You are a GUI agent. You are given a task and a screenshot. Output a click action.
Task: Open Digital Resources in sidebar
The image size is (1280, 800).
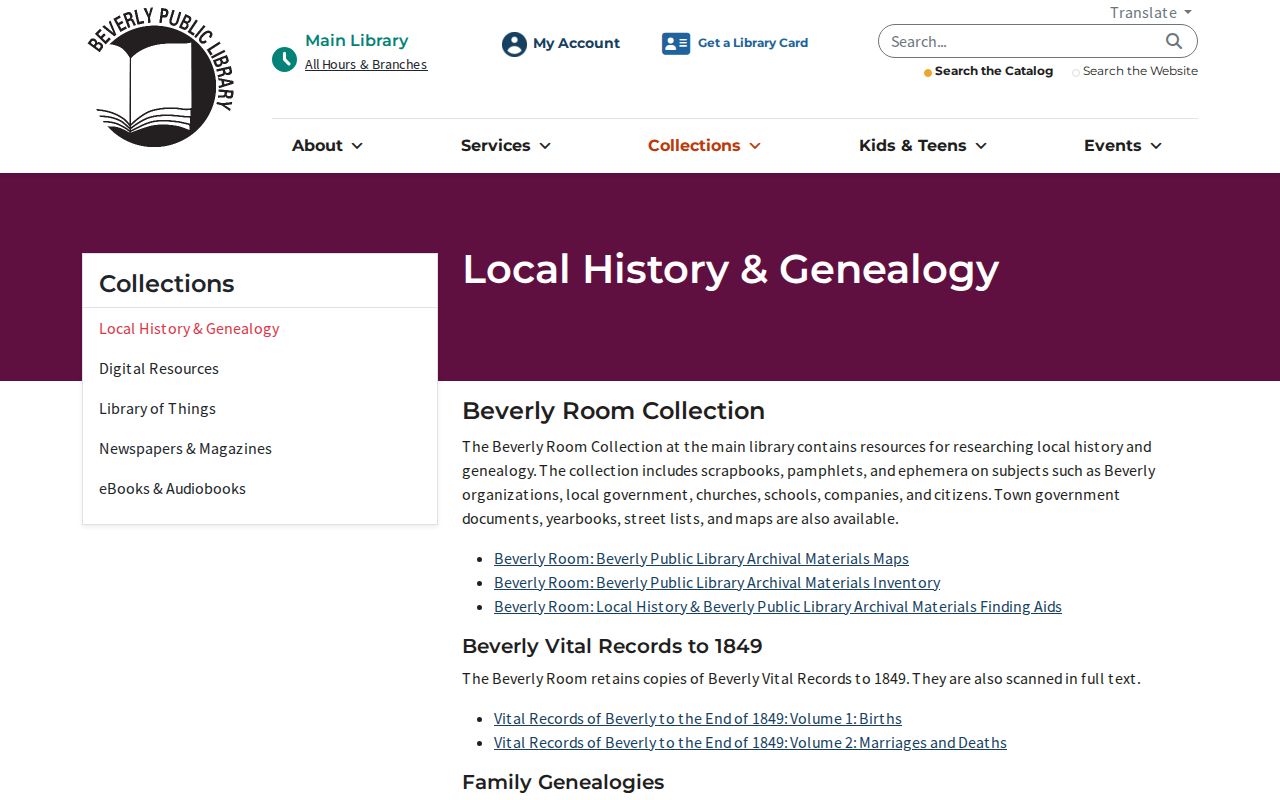pyautogui.click(x=159, y=368)
